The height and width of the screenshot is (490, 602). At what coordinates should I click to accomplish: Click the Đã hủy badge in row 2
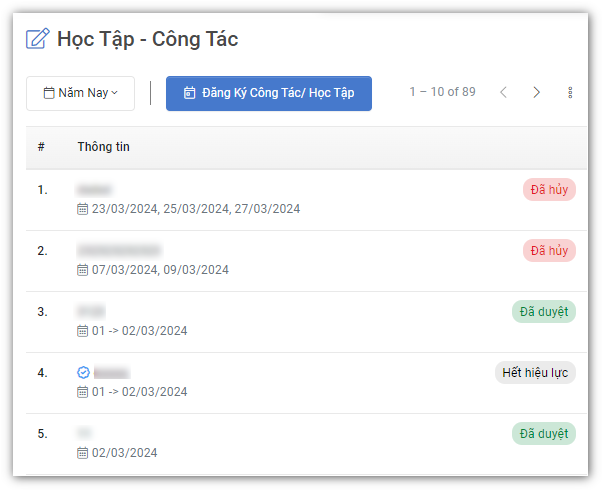click(549, 251)
